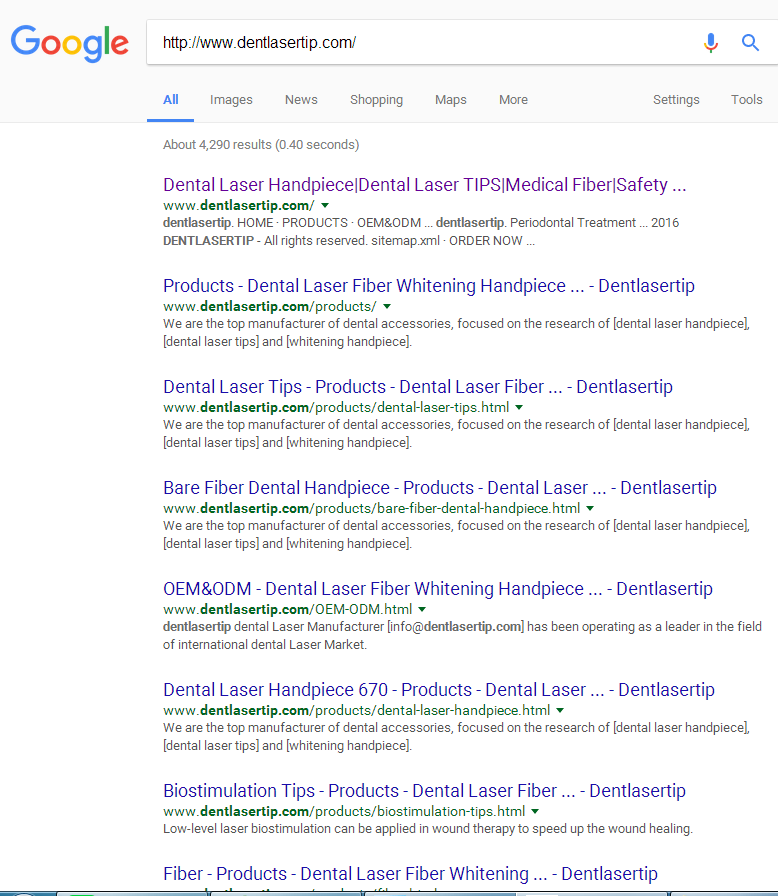The width and height of the screenshot is (778, 896).
Task: Switch to the News tab
Action: (301, 100)
